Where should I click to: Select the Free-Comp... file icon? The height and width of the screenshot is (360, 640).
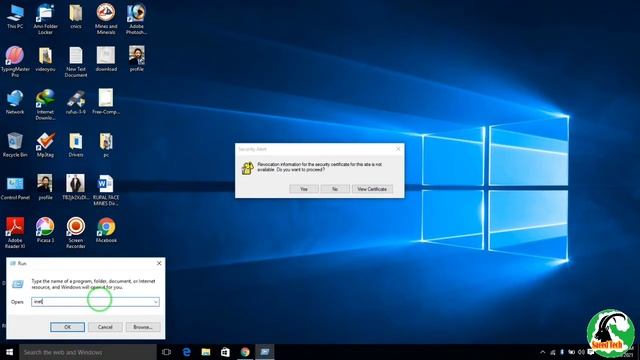(106, 102)
